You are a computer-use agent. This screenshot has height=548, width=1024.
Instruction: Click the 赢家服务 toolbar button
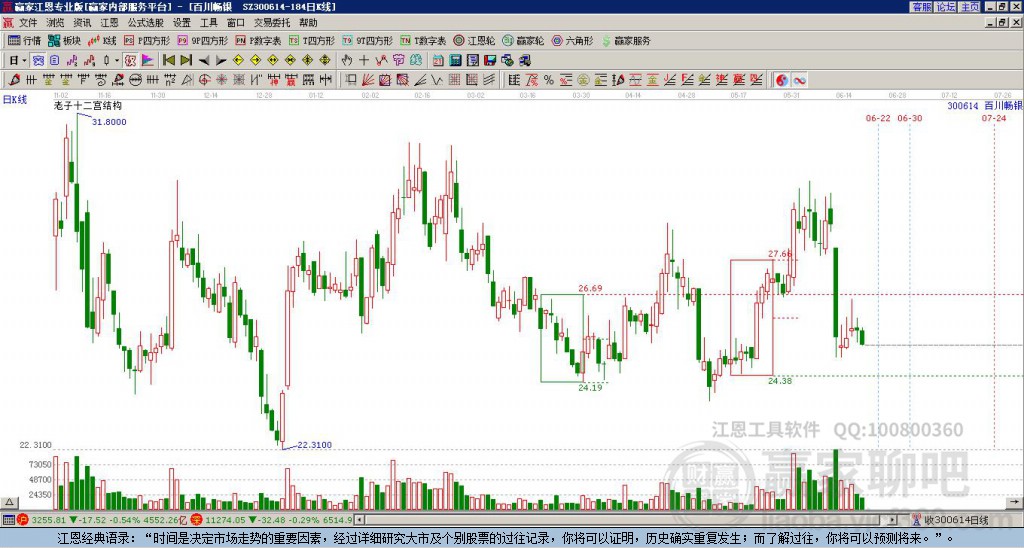pyautogui.click(x=626, y=40)
